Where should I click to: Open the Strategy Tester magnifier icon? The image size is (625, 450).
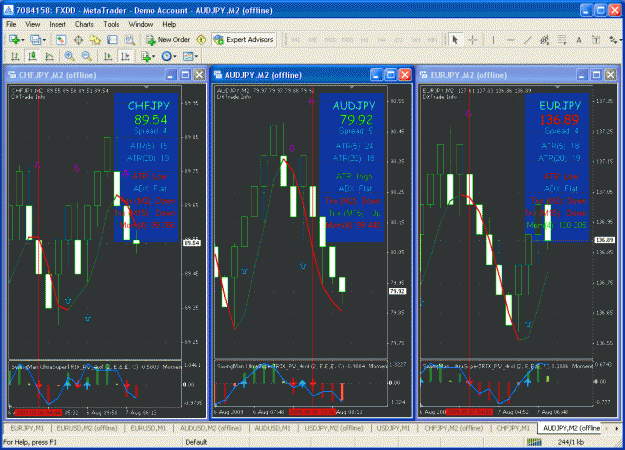(x=130, y=39)
